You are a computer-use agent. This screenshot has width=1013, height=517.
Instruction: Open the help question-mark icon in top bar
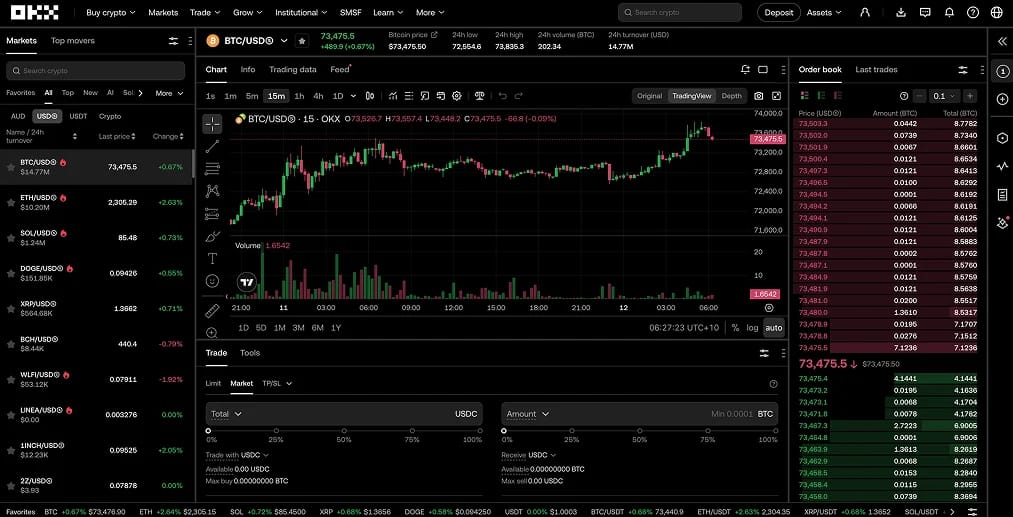(x=972, y=12)
